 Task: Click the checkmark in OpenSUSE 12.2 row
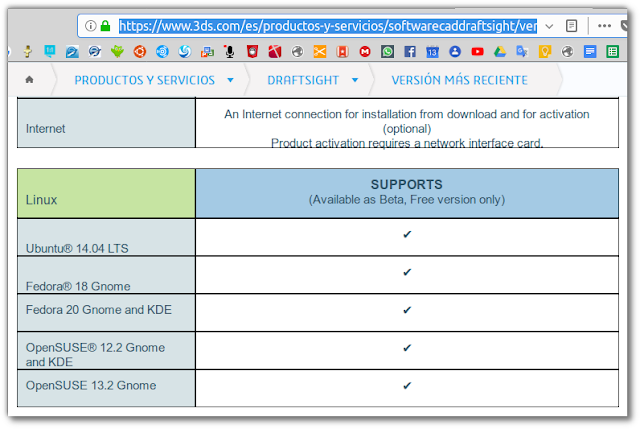pyautogui.click(x=407, y=348)
